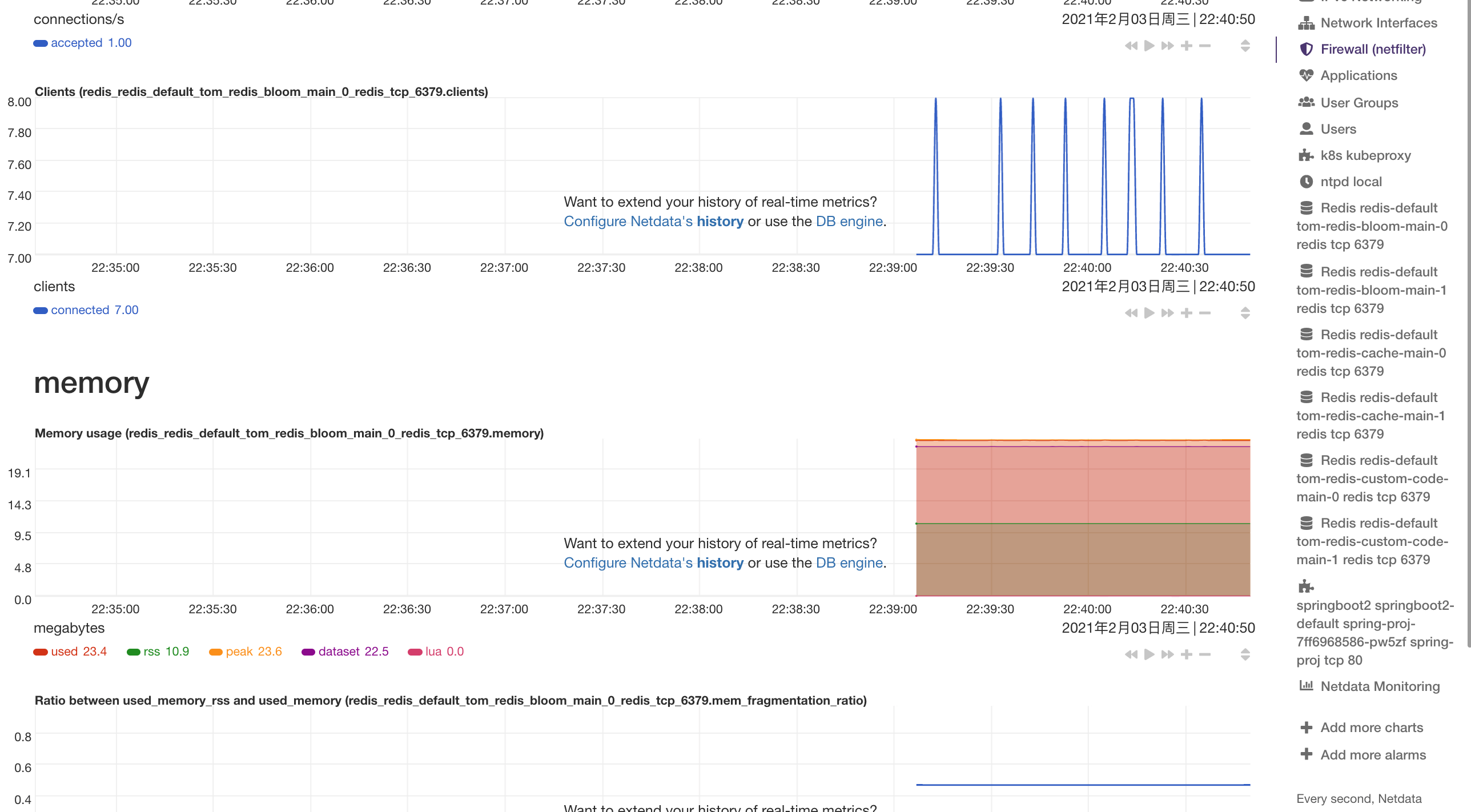Screen dimensions: 1471x812
Task: Toggle the connected legend item under Clients chart
Action: [86, 310]
